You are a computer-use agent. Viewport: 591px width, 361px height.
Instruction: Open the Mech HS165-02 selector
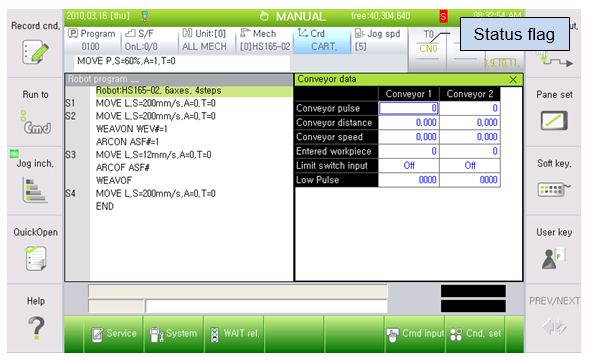coord(265,40)
